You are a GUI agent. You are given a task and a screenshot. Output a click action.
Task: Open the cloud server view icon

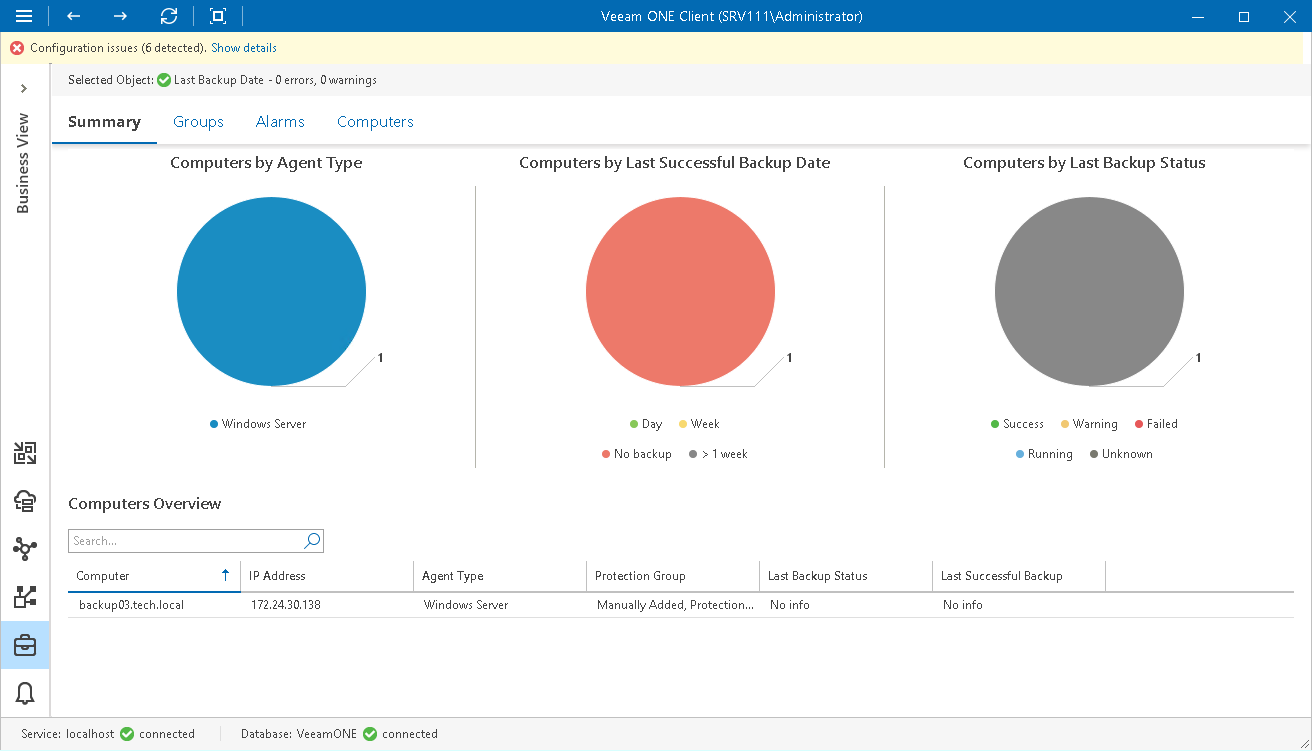25,501
